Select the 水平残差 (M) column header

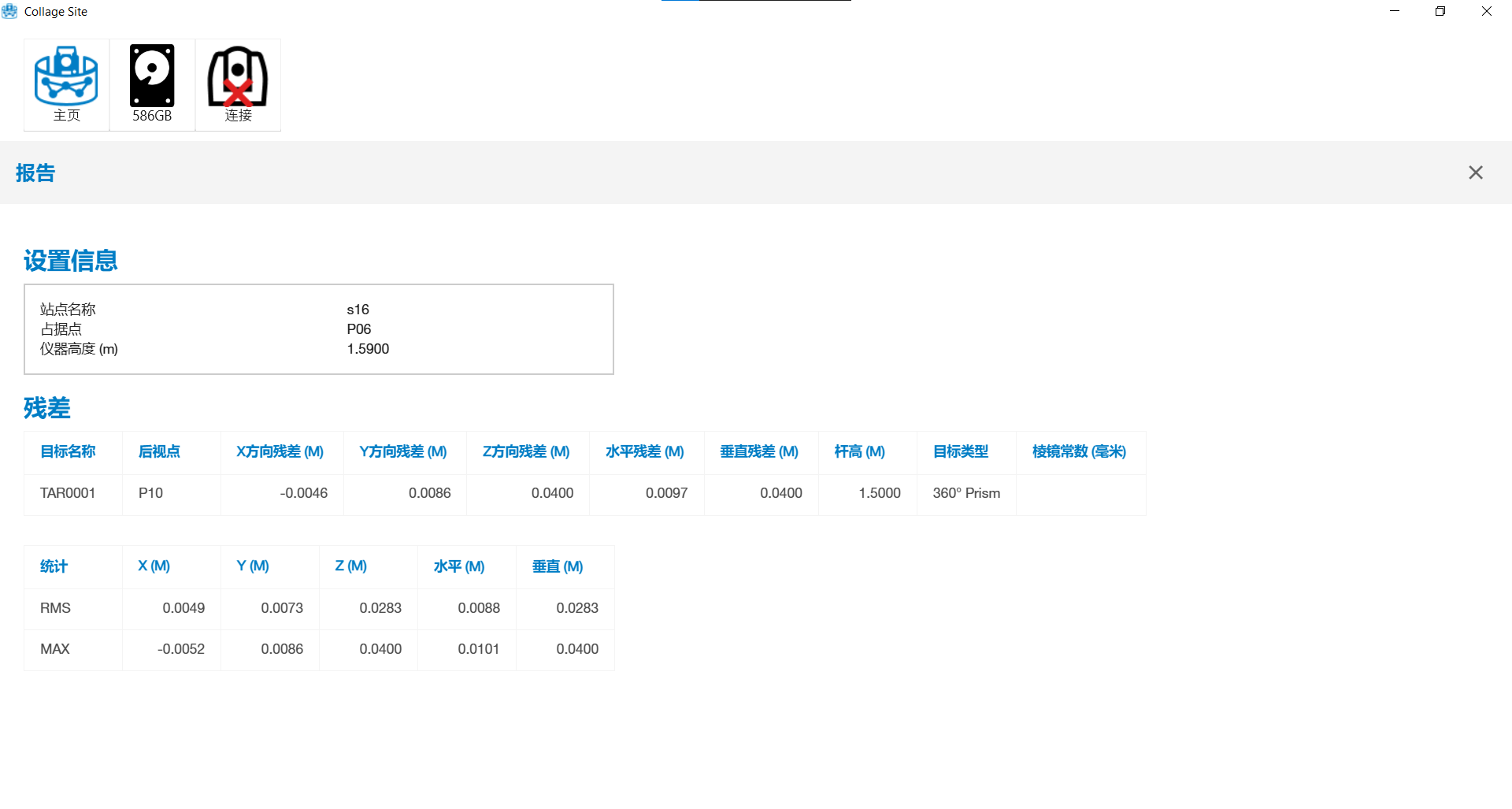(x=644, y=451)
